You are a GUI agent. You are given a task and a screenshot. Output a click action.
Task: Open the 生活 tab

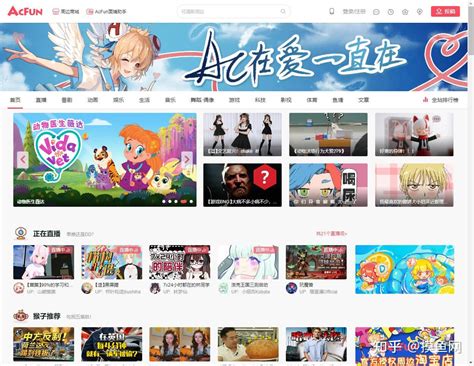pos(144,100)
